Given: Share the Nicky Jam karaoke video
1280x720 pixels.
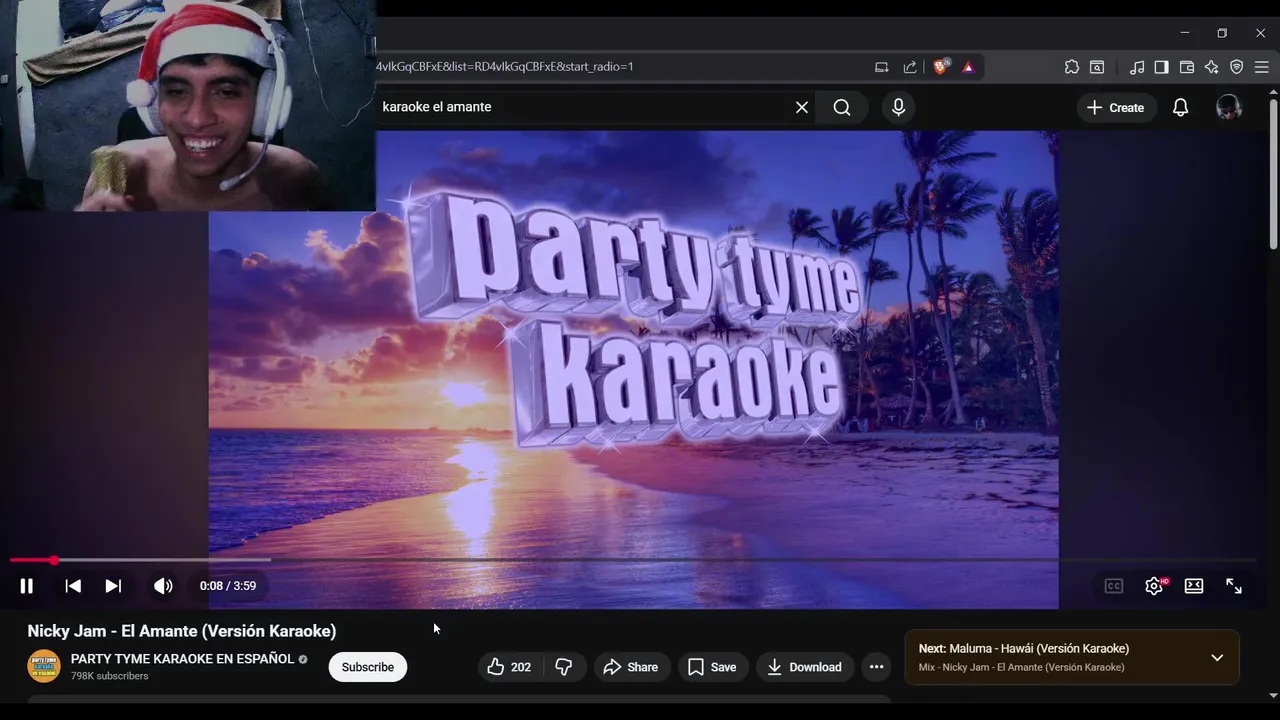Looking at the screenshot, I should [x=630, y=667].
